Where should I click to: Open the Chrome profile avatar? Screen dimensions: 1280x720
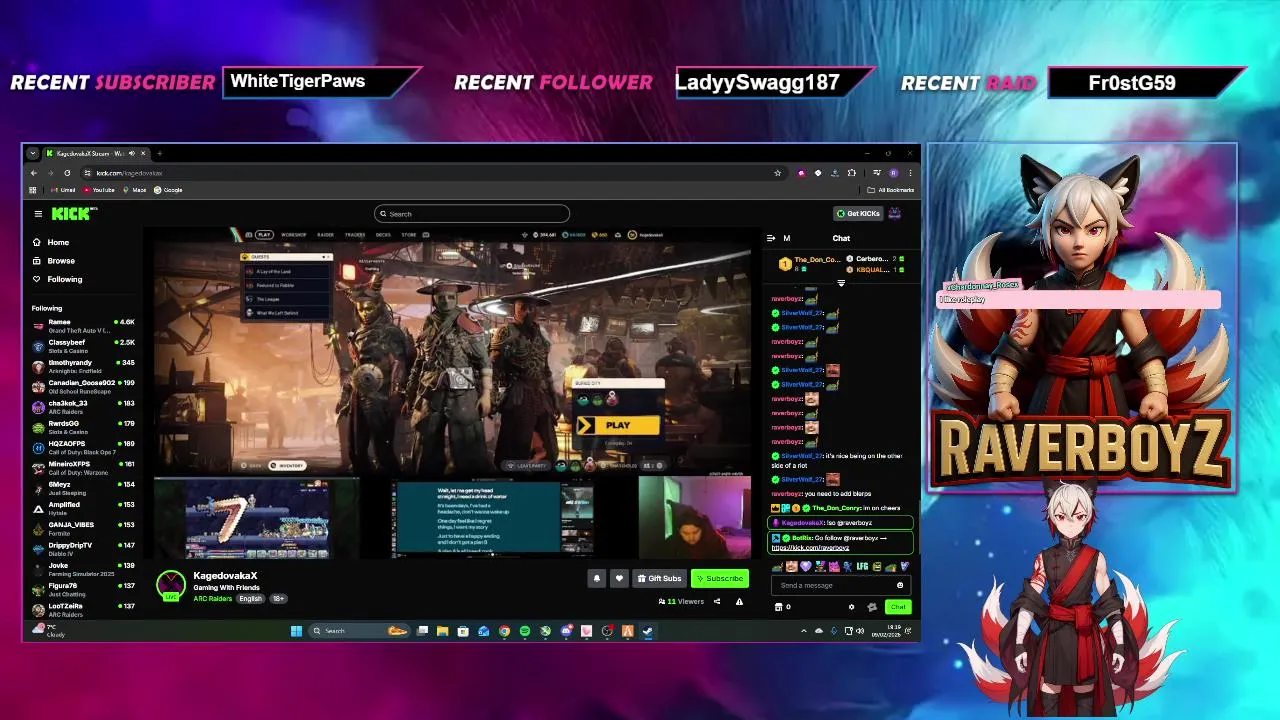pyautogui.click(x=893, y=173)
